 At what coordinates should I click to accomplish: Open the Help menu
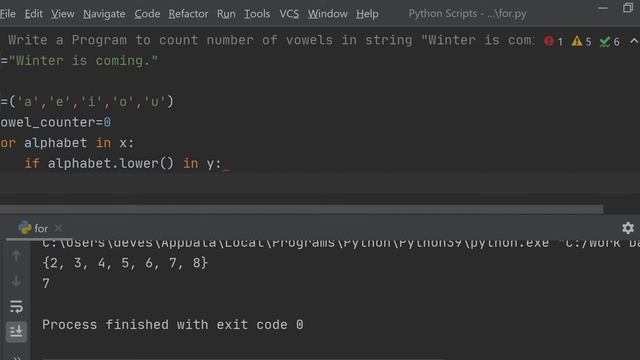click(367, 14)
